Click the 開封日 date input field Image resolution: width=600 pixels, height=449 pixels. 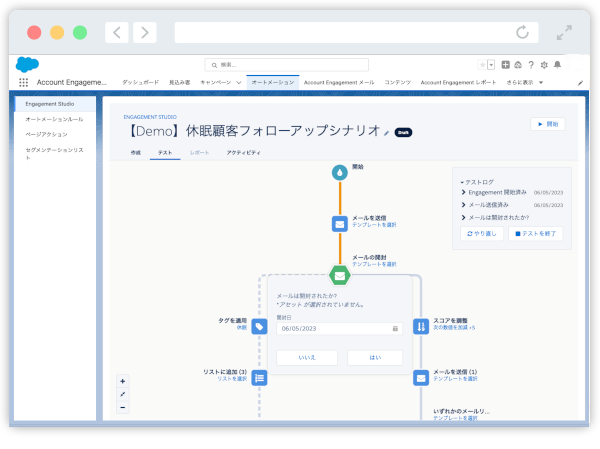[339, 328]
